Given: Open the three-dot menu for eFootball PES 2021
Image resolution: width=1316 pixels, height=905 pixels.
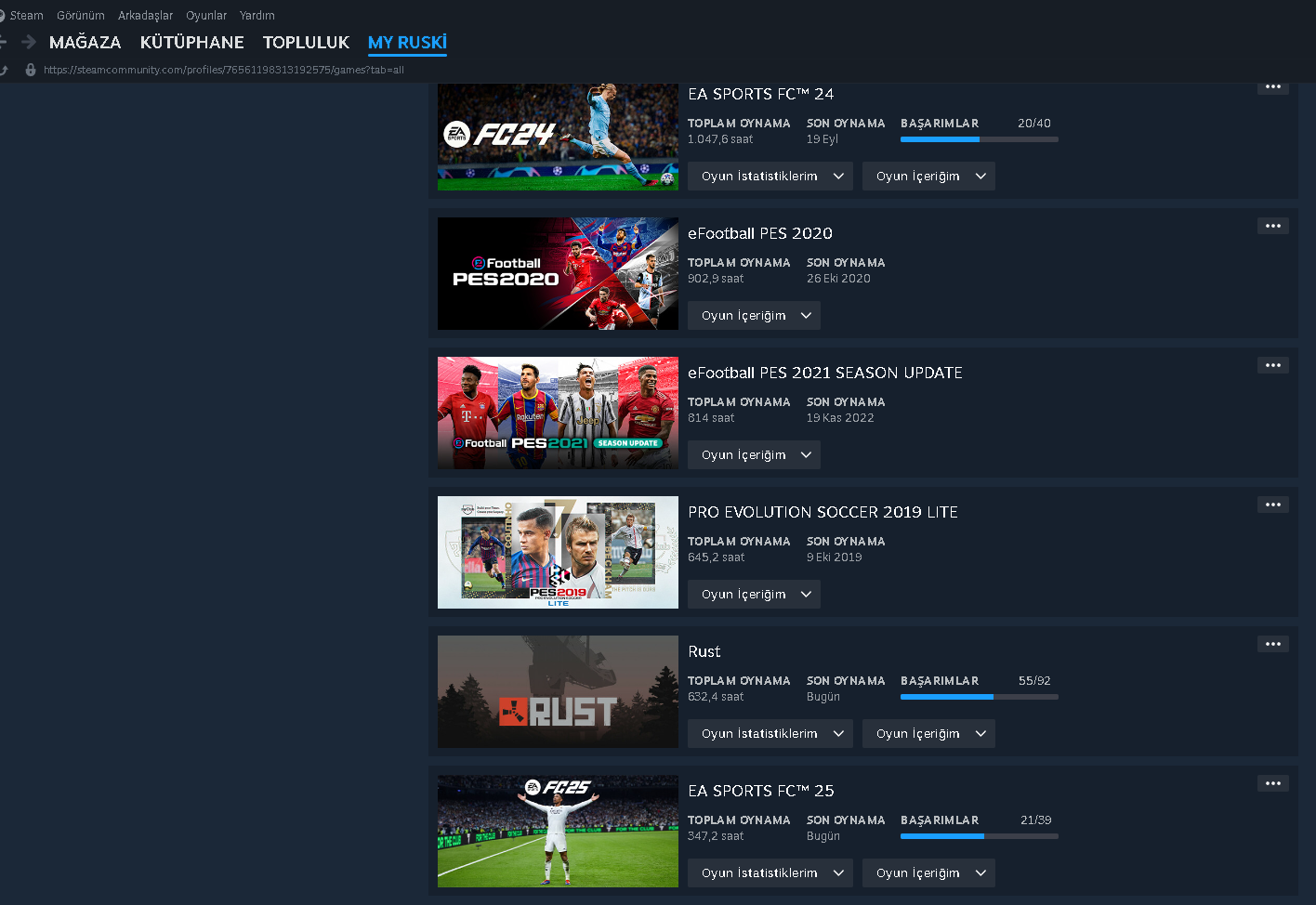Looking at the screenshot, I should click(1273, 365).
